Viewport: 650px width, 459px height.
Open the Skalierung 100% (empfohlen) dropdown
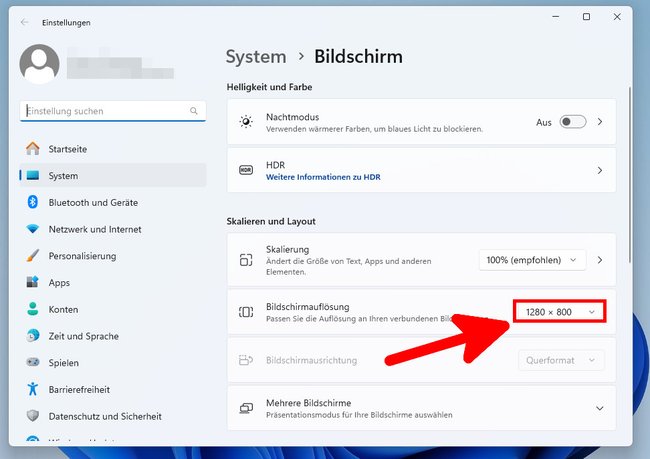(x=532, y=260)
